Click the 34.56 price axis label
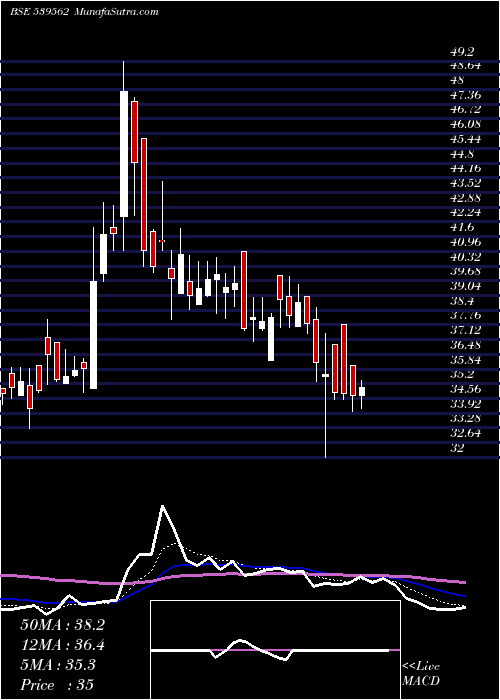 tap(465, 389)
